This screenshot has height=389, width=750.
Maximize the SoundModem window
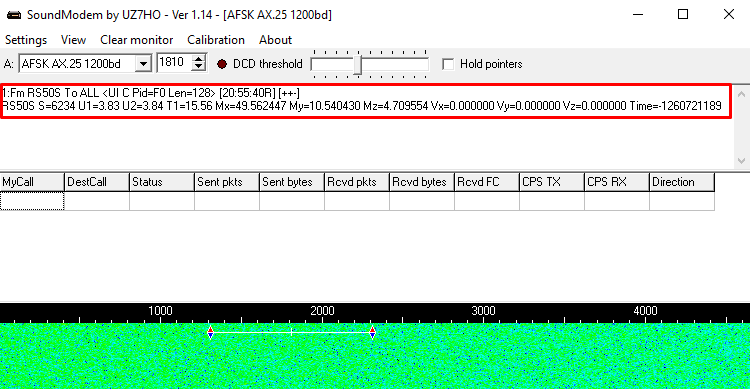pos(683,14)
